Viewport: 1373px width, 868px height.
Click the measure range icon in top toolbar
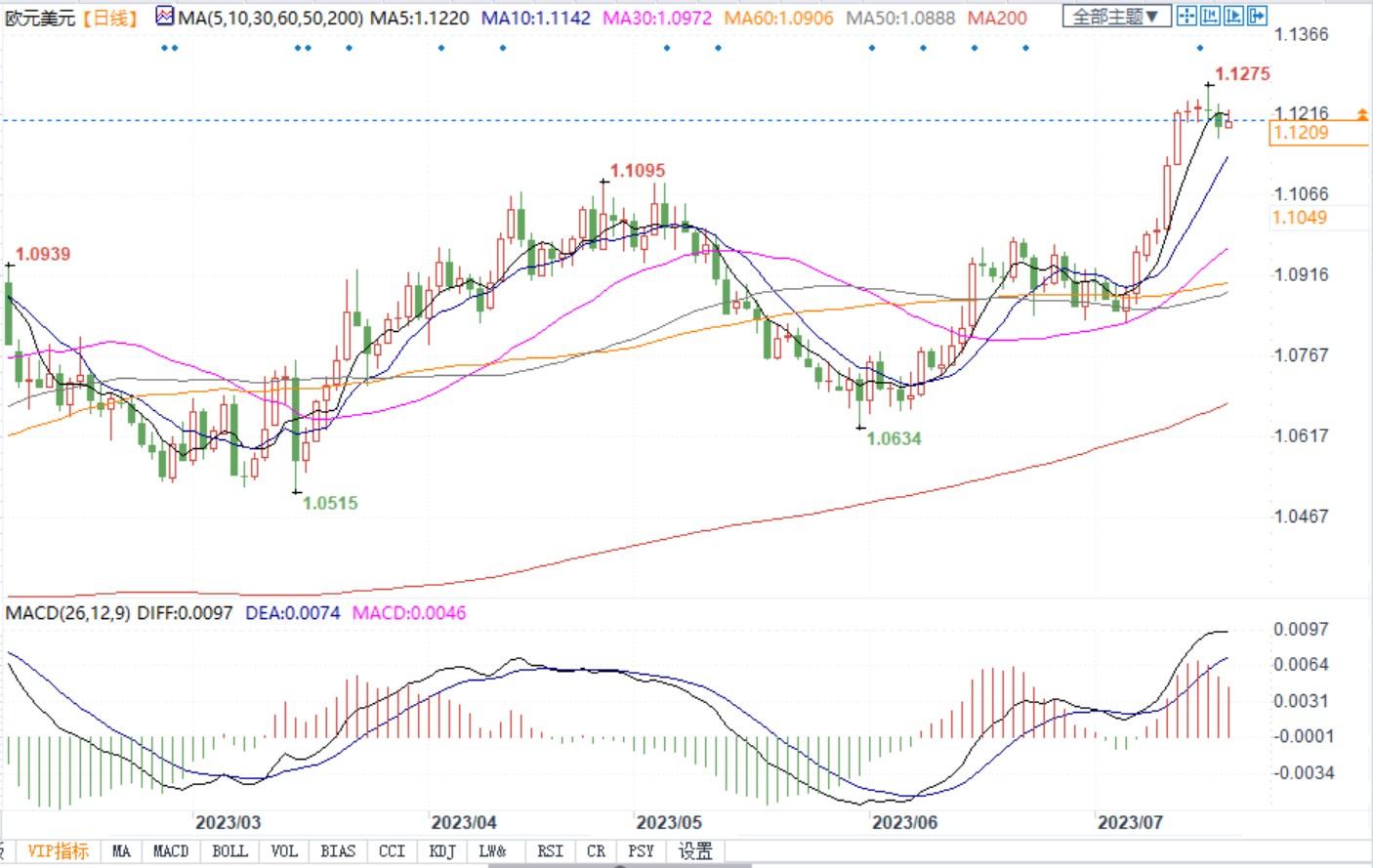coord(1210,16)
